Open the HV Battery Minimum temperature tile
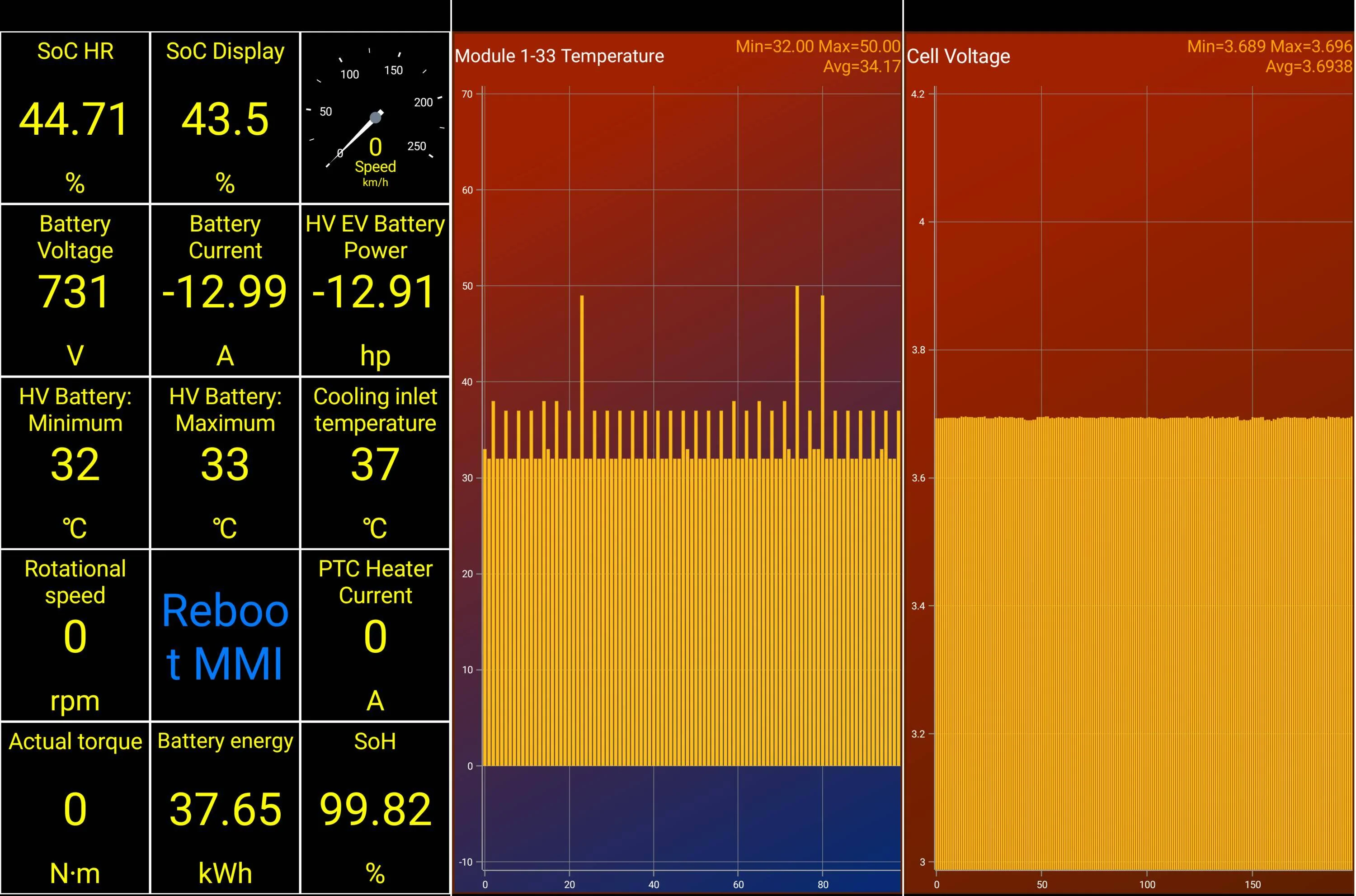The height and width of the screenshot is (896, 1356). coord(75,463)
